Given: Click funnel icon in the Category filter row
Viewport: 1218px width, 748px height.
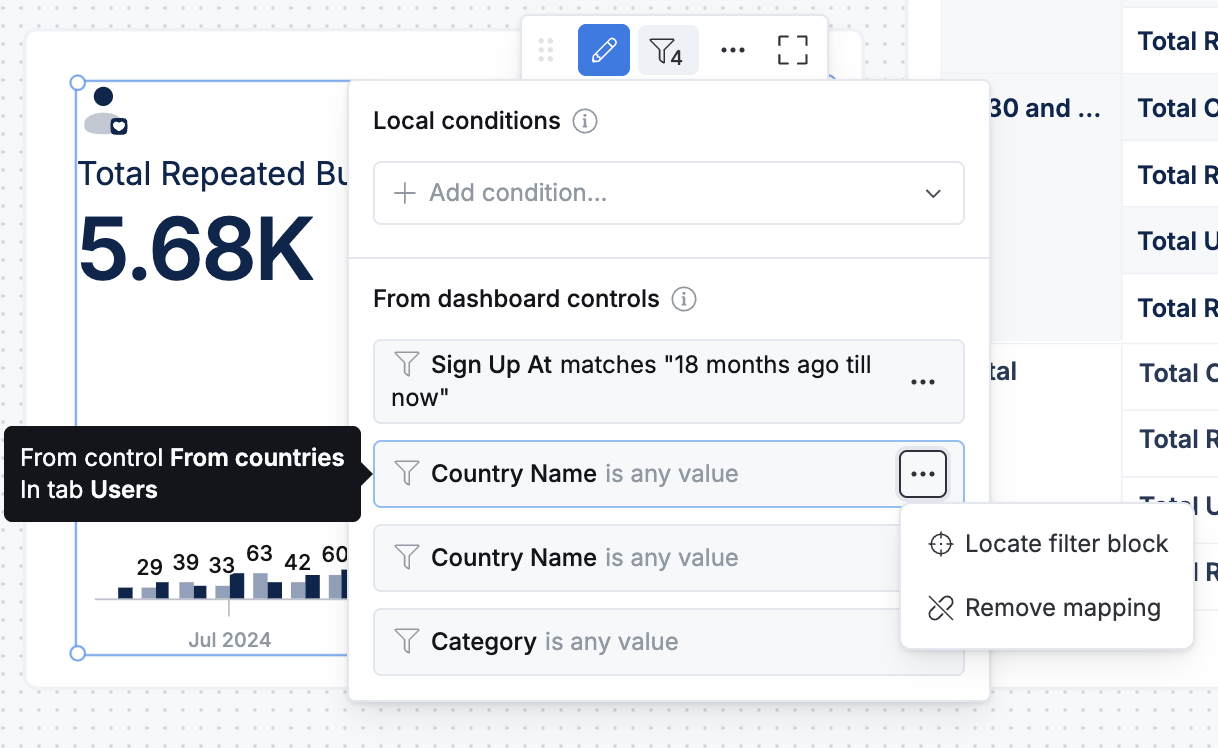Looking at the screenshot, I should coord(406,641).
